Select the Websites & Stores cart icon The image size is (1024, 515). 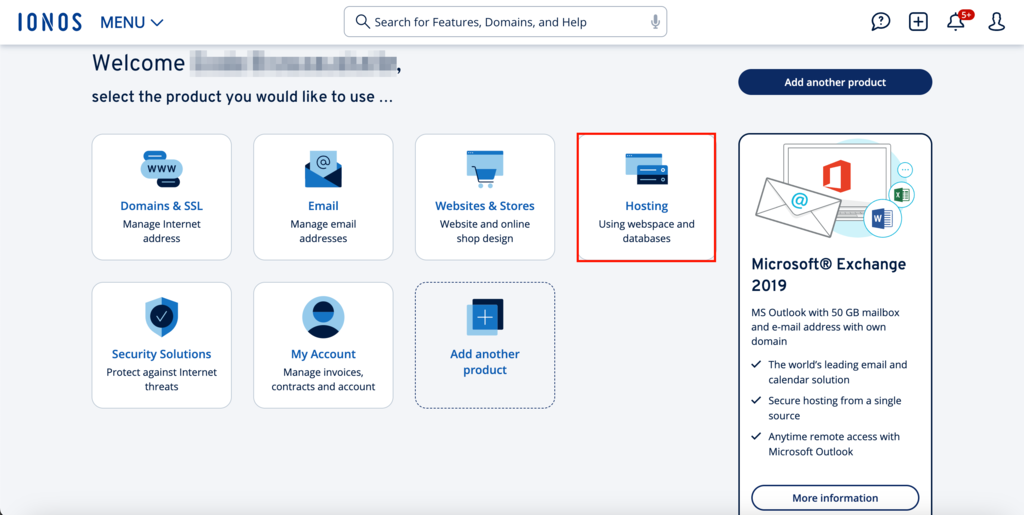485,169
